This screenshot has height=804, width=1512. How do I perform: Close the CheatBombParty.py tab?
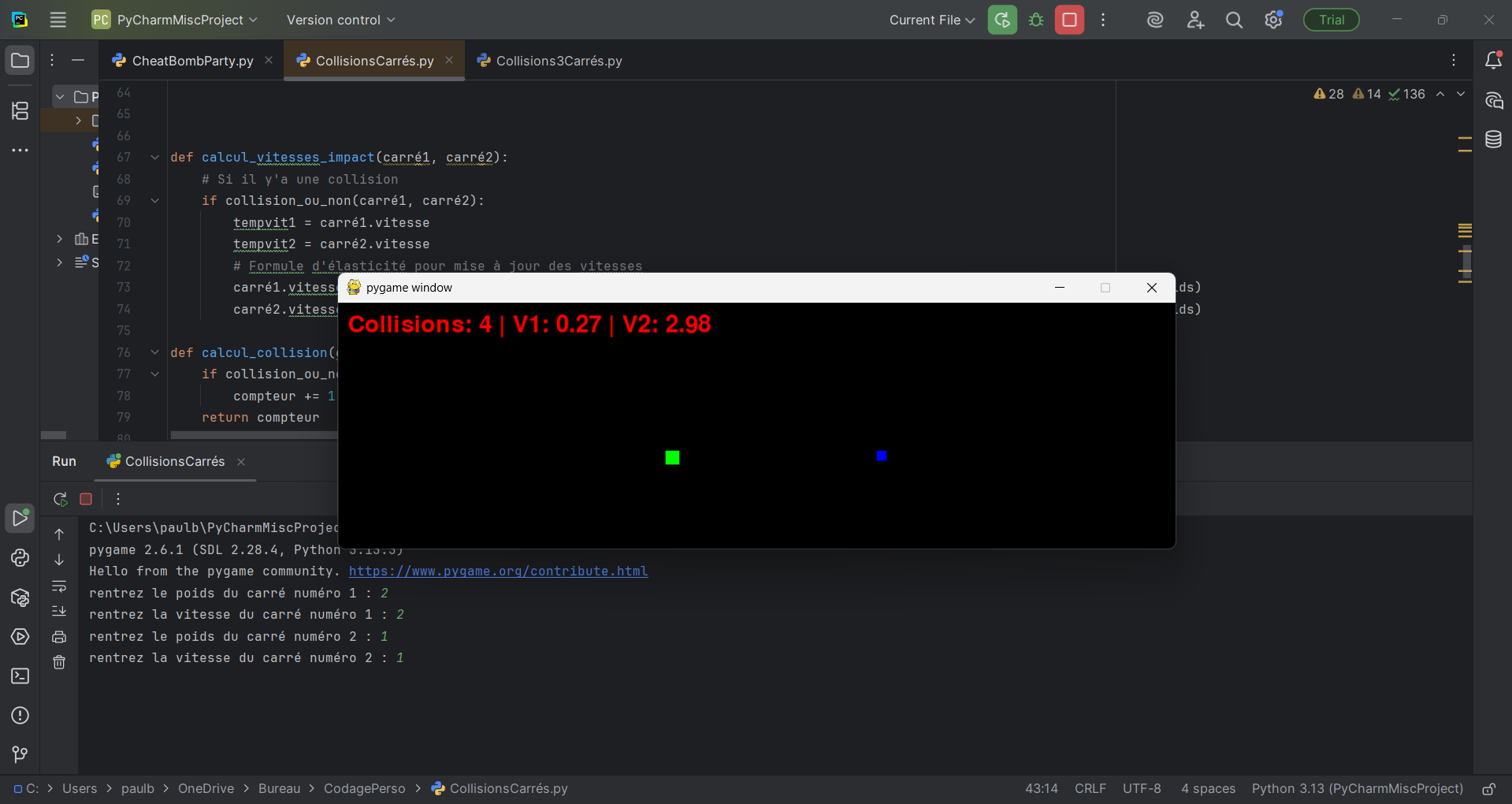269,60
